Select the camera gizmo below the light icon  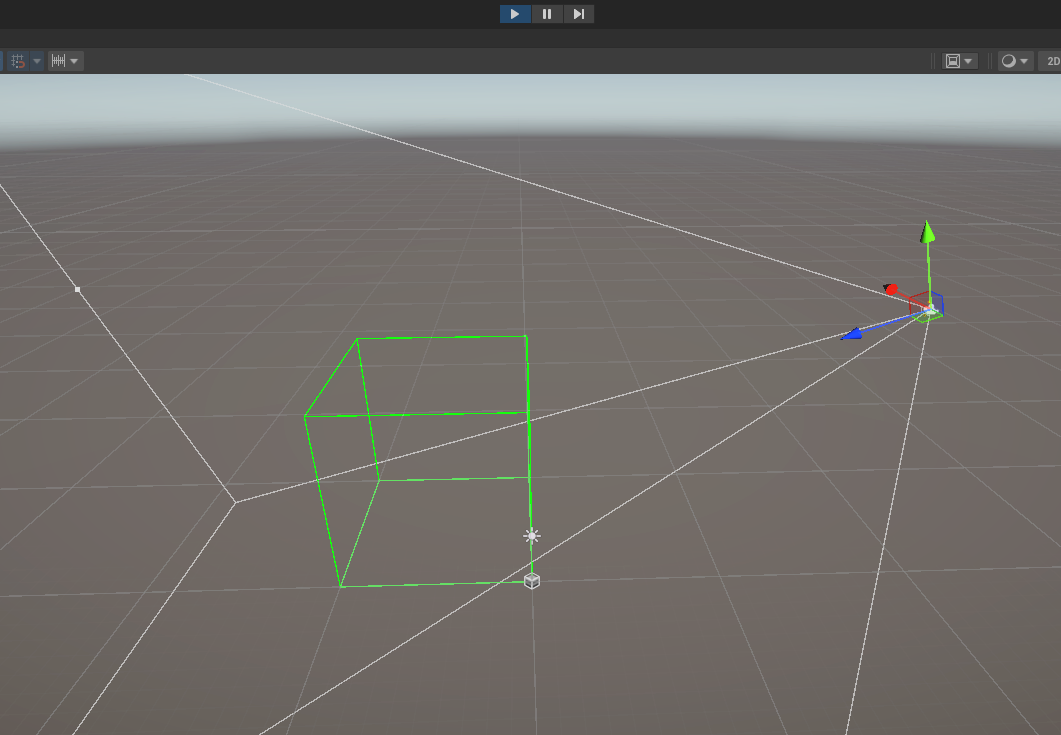click(531, 580)
